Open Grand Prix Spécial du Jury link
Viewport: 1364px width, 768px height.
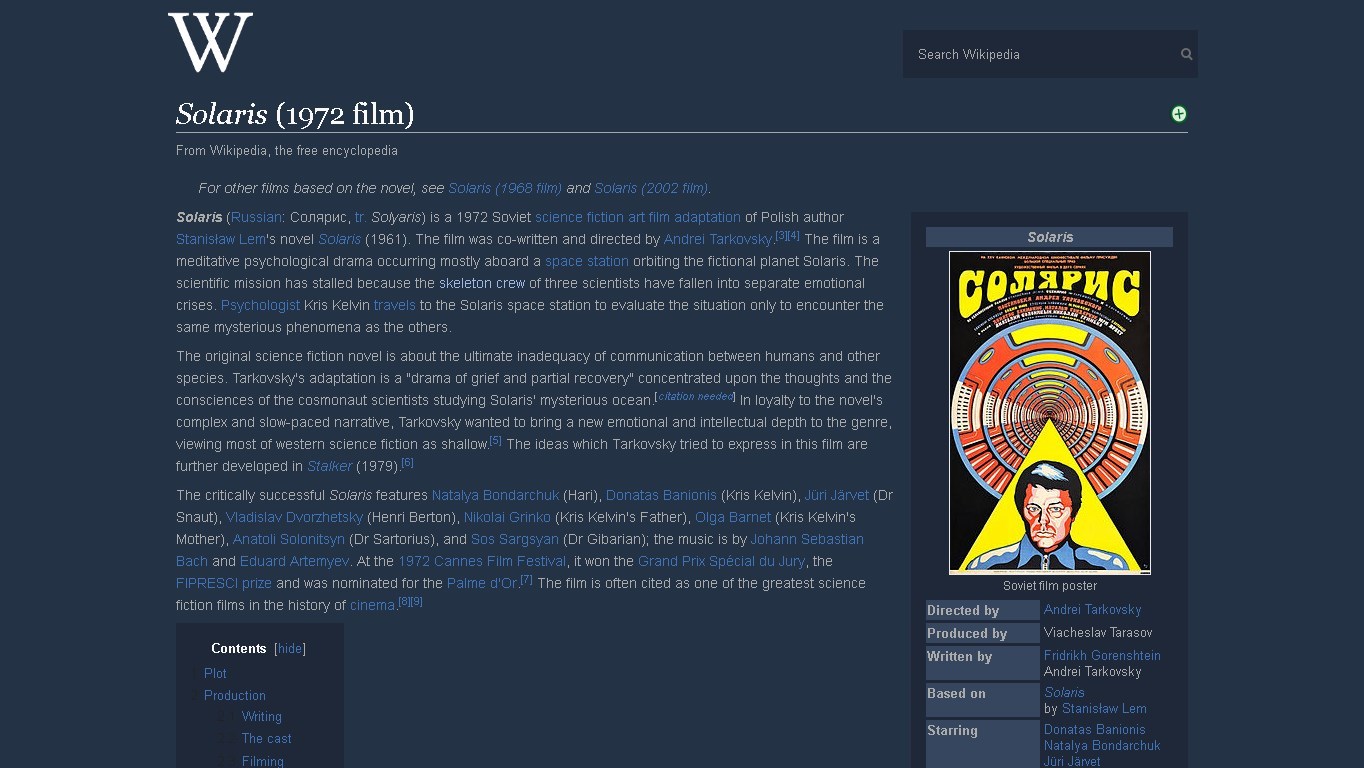pyautogui.click(x=721, y=561)
